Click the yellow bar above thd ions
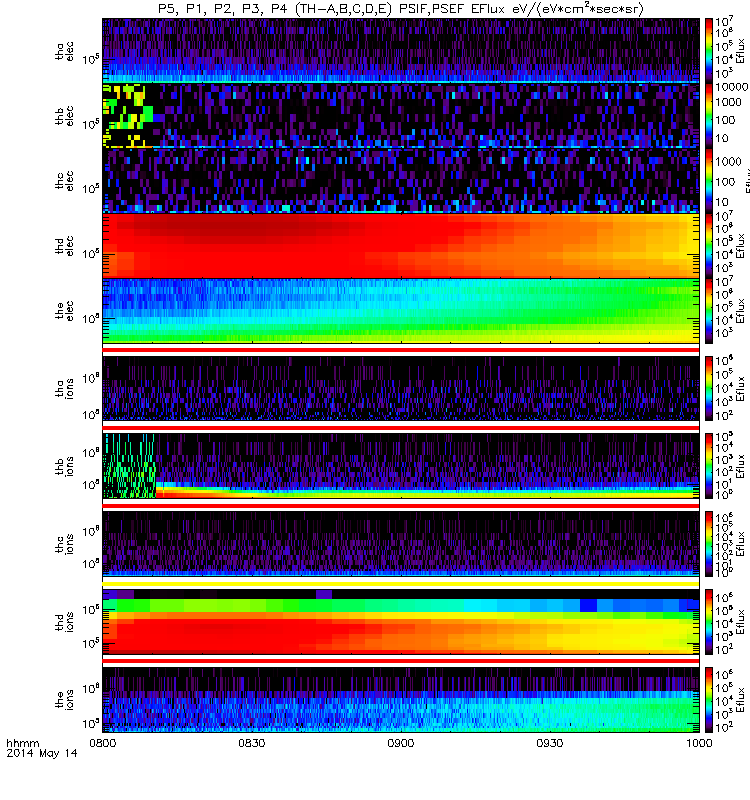 tap(401, 584)
